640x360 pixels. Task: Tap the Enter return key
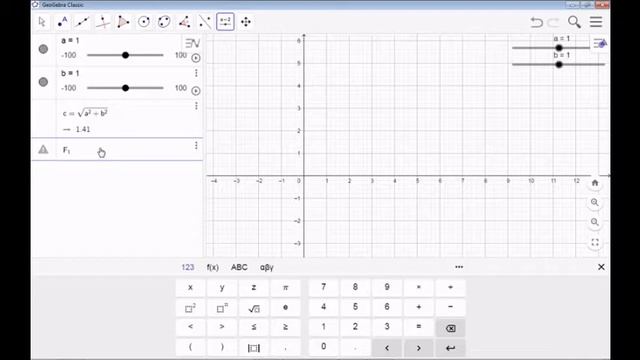[450, 348]
